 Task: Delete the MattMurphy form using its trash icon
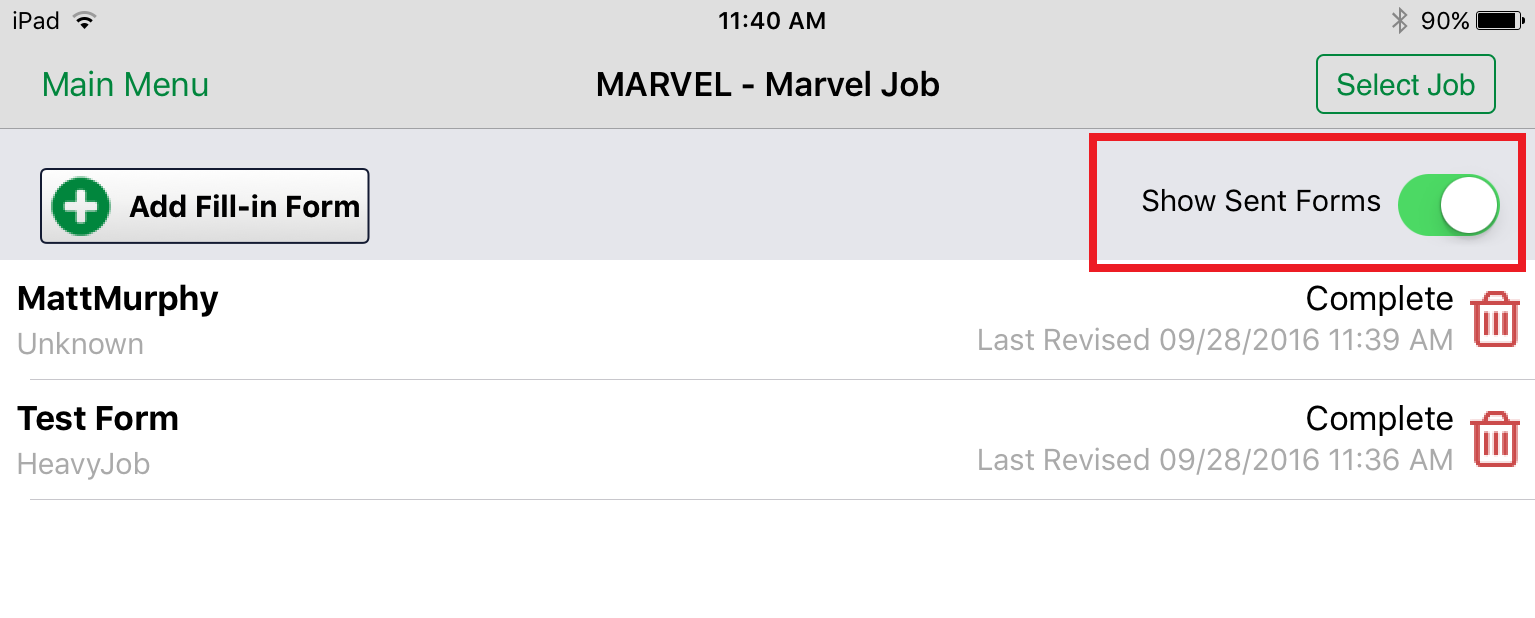[x=1496, y=318]
